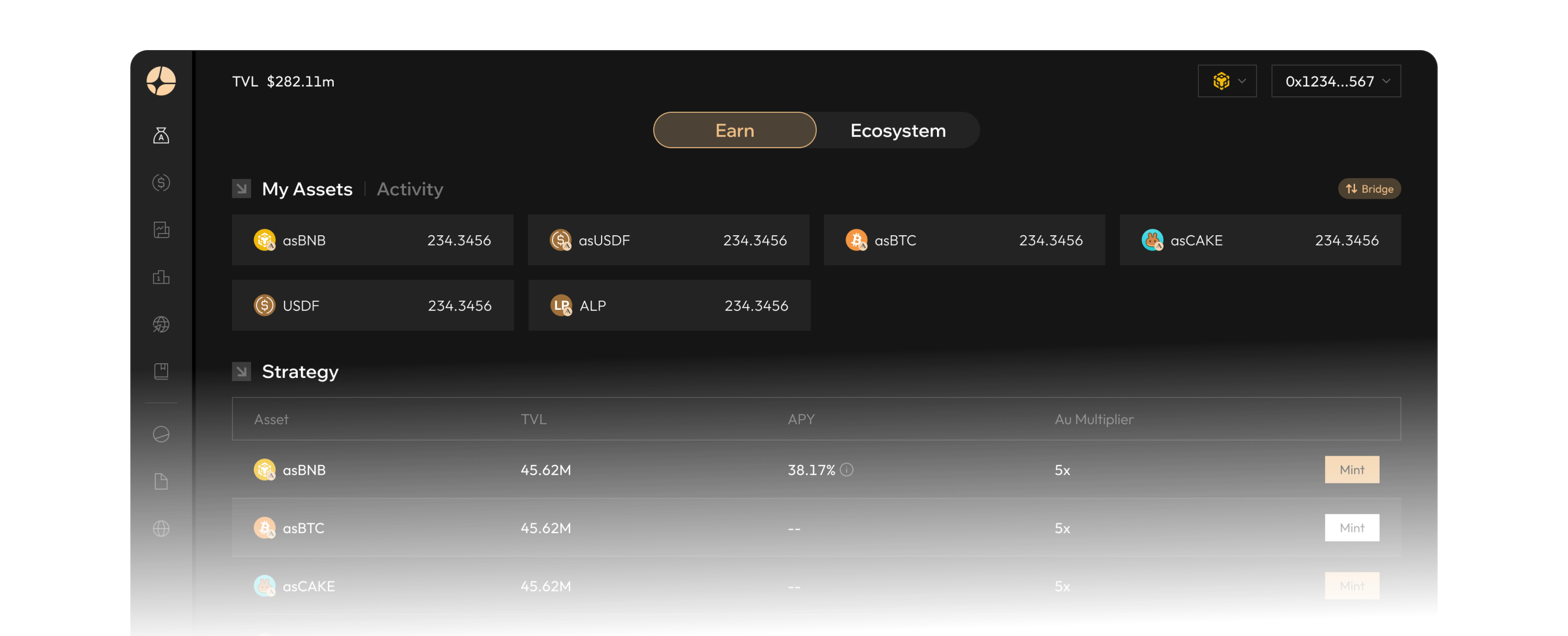The height and width of the screenshot is (636, 1568).
Task: Click the plain globe icon in the sidebar
Action: click(161, 528)
